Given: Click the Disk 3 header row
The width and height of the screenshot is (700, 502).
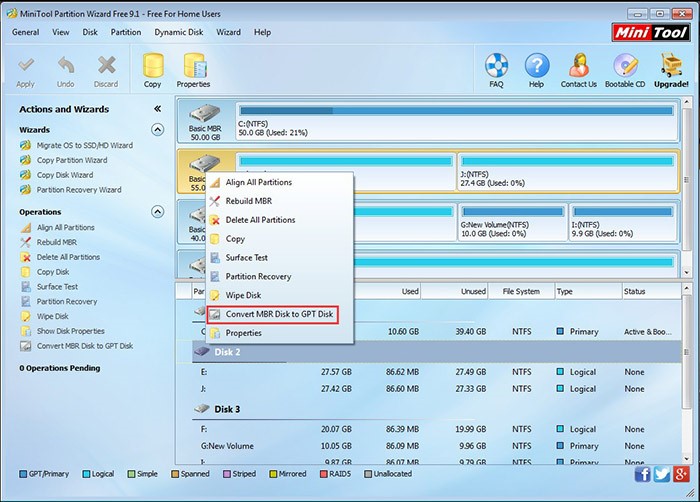Looking at the screenshot, I should click(437, 409).
